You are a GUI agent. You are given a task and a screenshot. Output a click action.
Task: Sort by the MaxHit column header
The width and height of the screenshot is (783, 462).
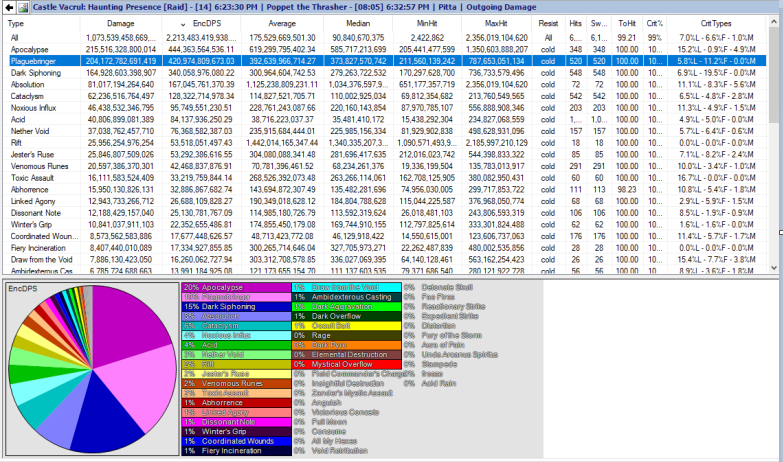click(496, 23)
